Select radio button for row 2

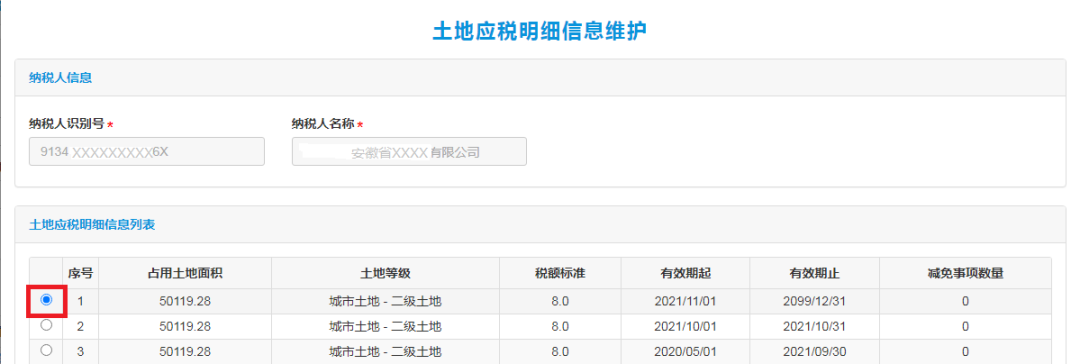pyautogui.click(x=46, y=325)
